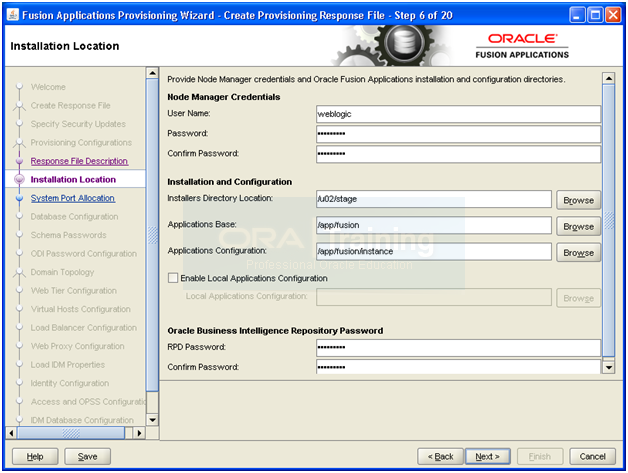Click the Create Response File step
628x473 pixels.
[x=70, y=105]
